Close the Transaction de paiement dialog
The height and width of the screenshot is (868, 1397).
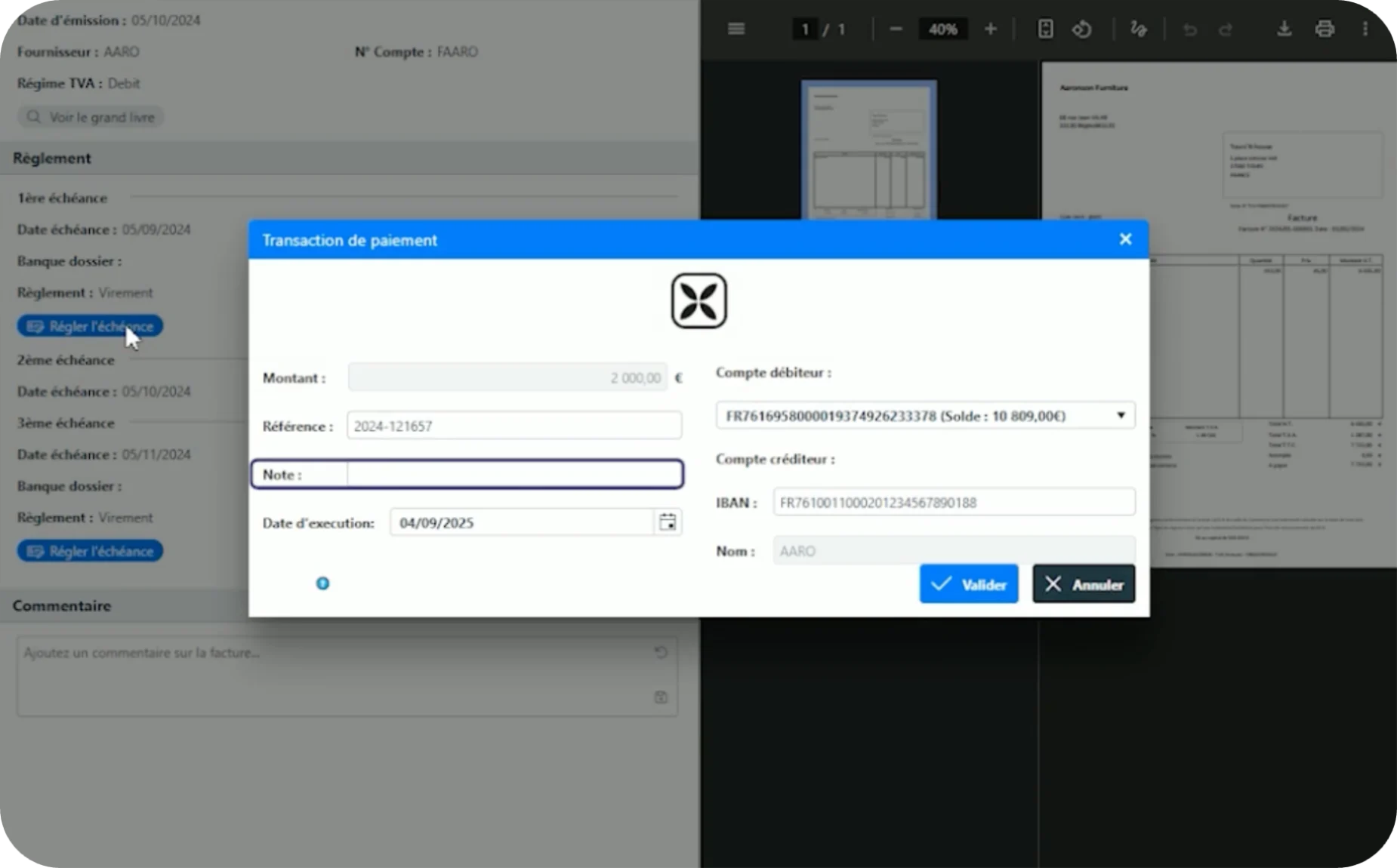1125,239
